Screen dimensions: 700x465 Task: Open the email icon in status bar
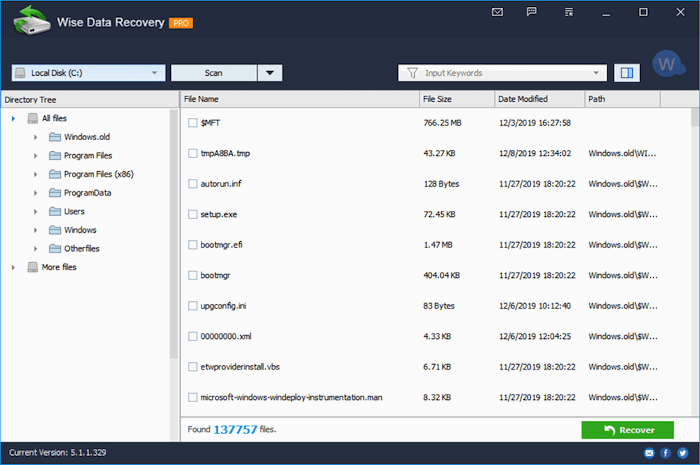coord(649,453)
